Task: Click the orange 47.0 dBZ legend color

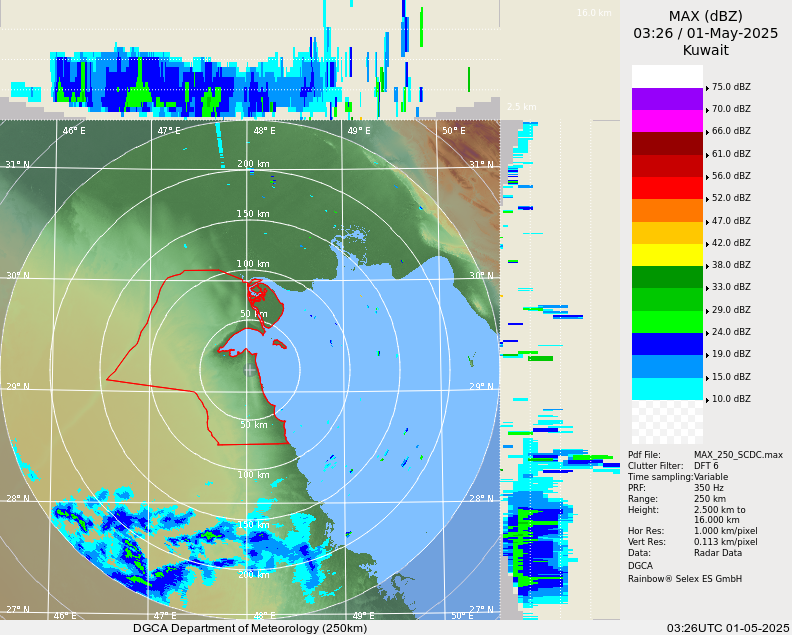Action: point(667,211)
